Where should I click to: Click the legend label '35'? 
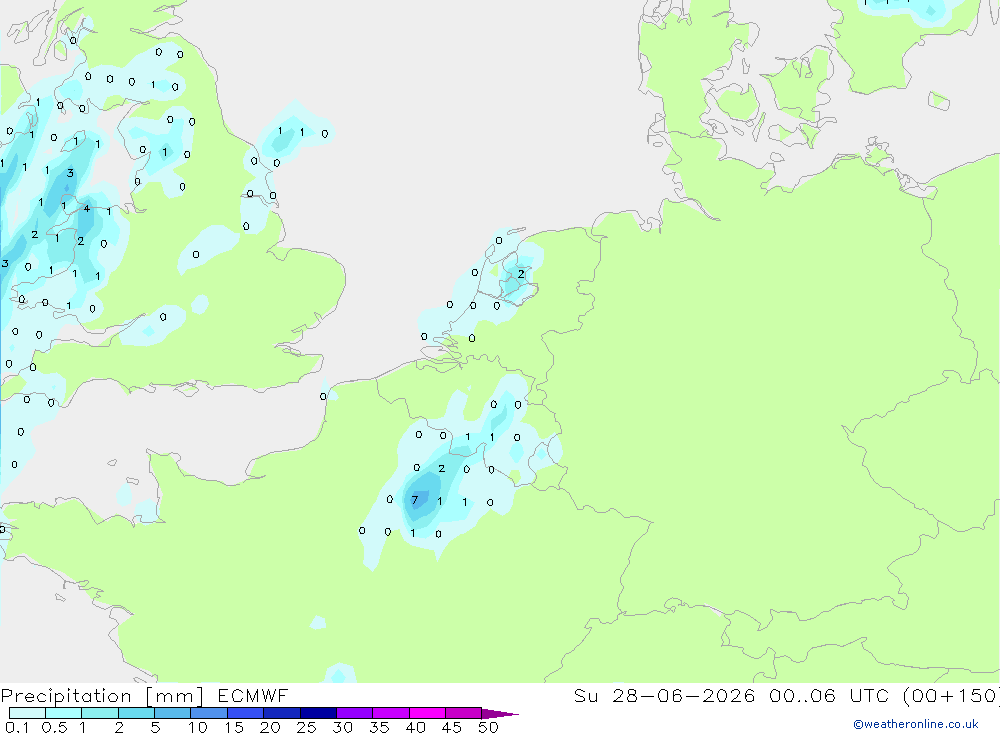click(379, 727)
